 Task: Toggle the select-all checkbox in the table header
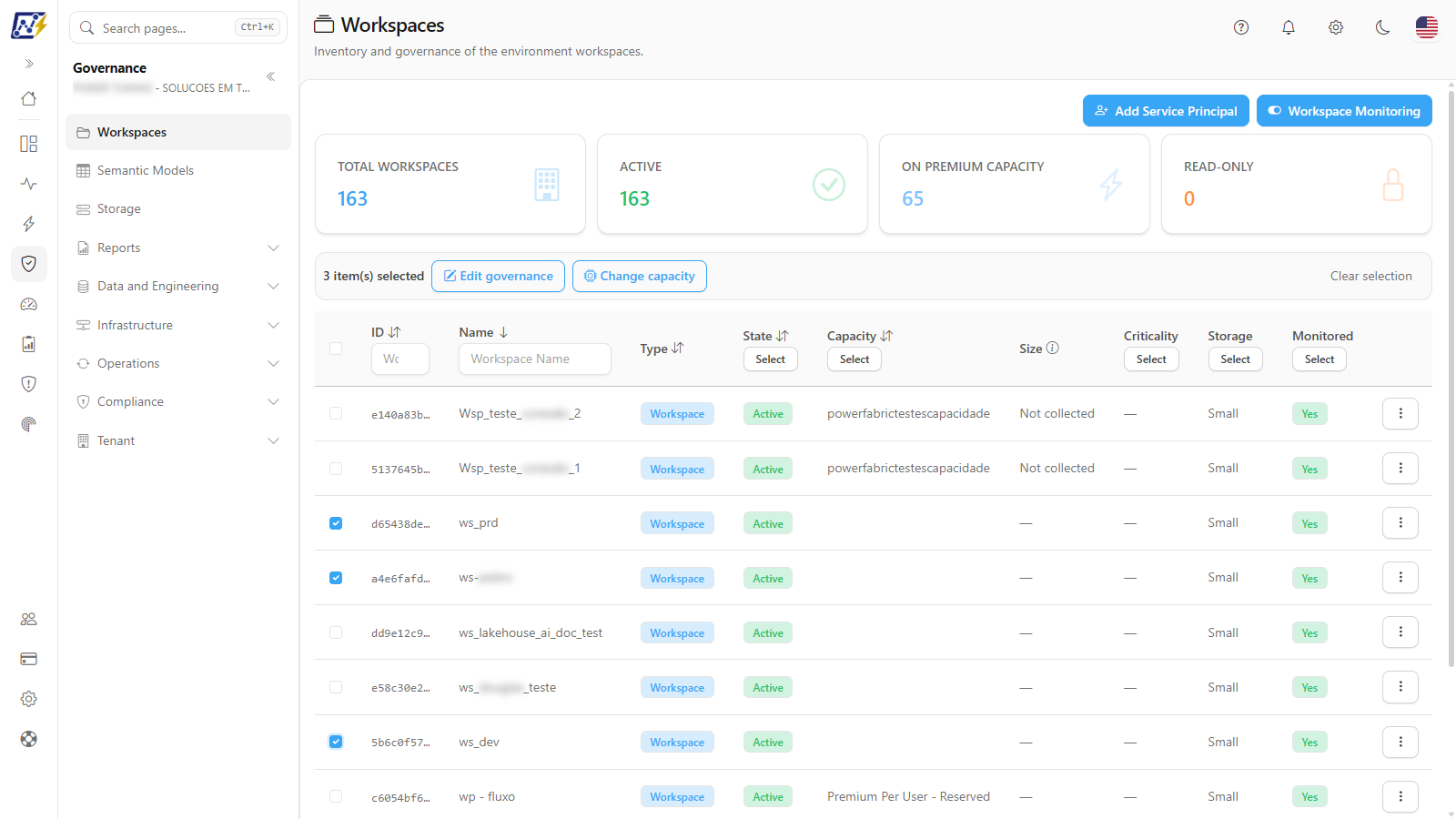tap(336, 349)
